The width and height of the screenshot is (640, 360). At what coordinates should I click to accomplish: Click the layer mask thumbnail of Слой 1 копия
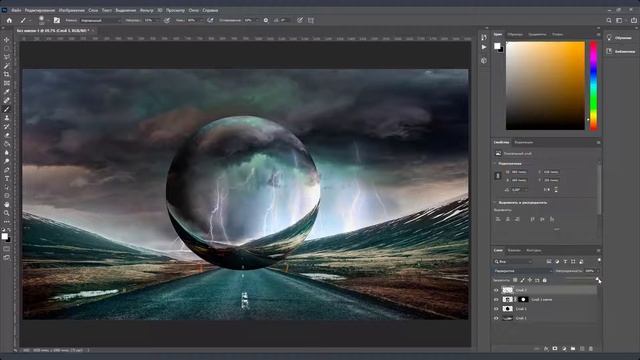(523, 300)
